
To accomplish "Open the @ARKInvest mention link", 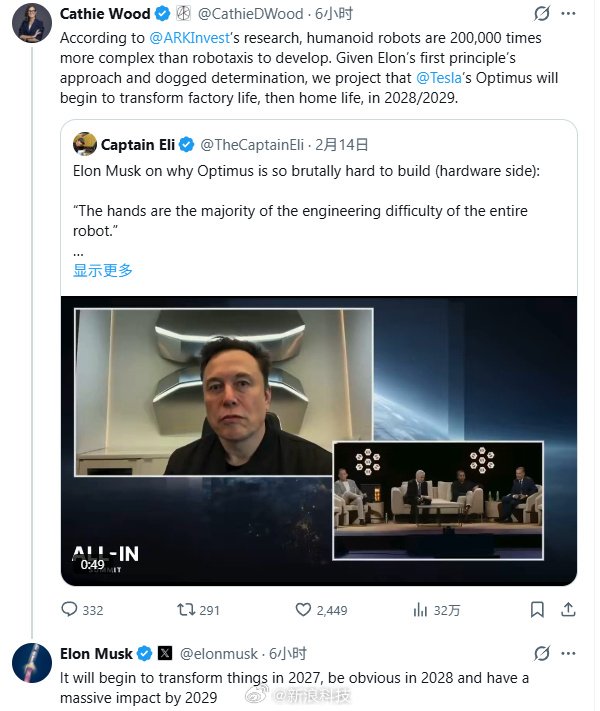I will 193,36.
